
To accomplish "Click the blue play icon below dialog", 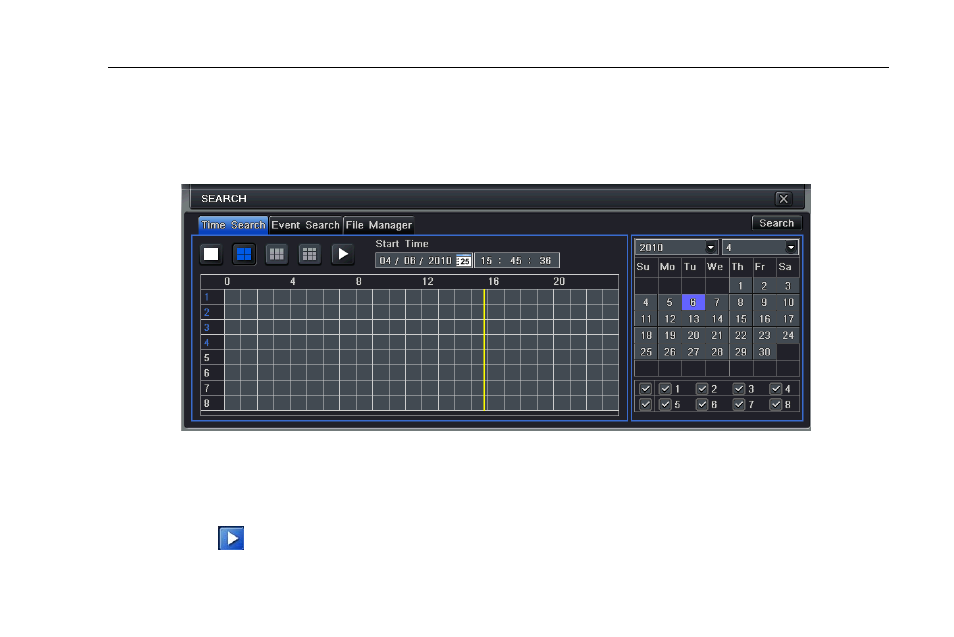I will pos(231,538).
